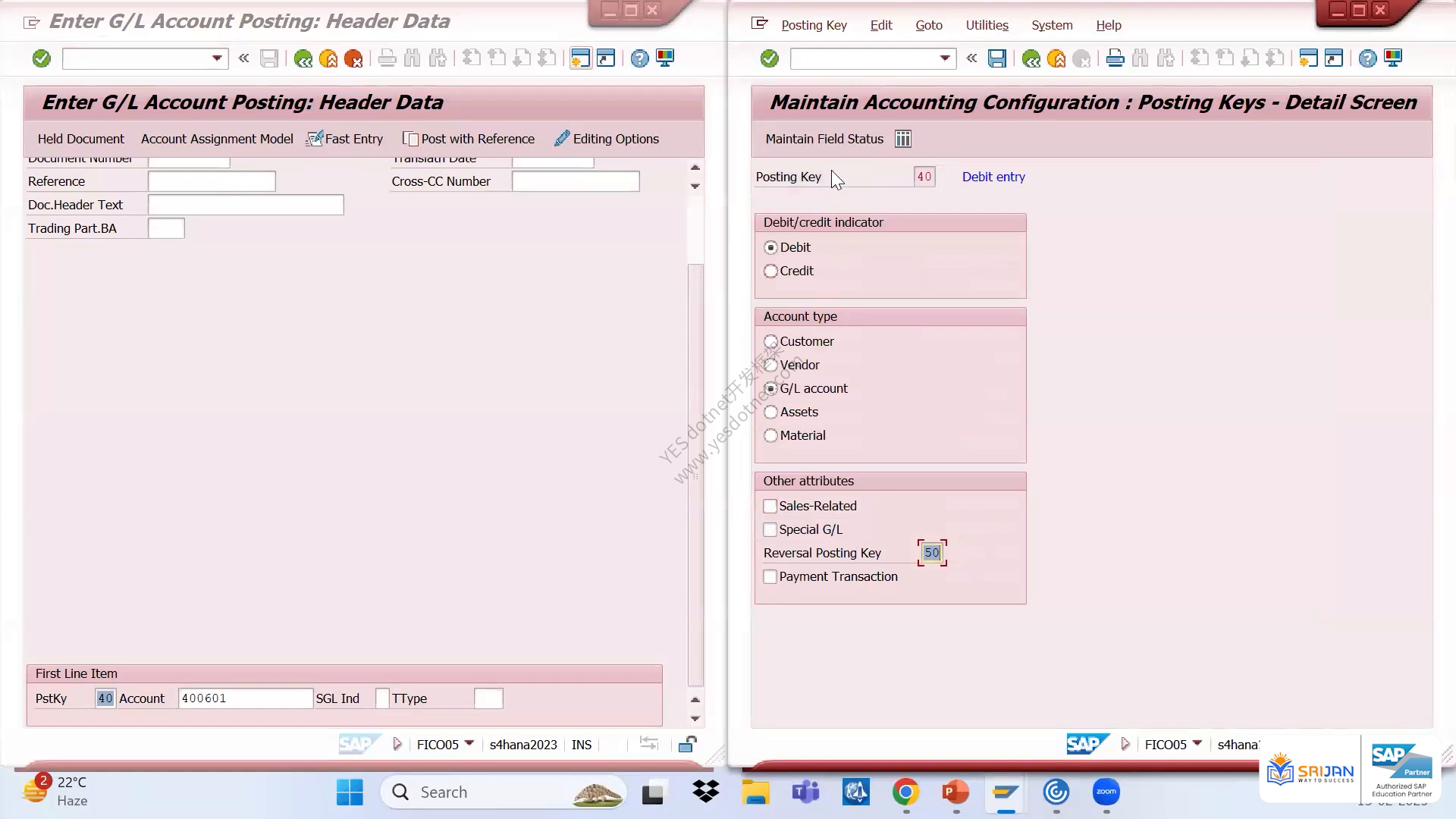
Task: Click the Save icon in the Posting Keys window
Action: tap(997, 58)
